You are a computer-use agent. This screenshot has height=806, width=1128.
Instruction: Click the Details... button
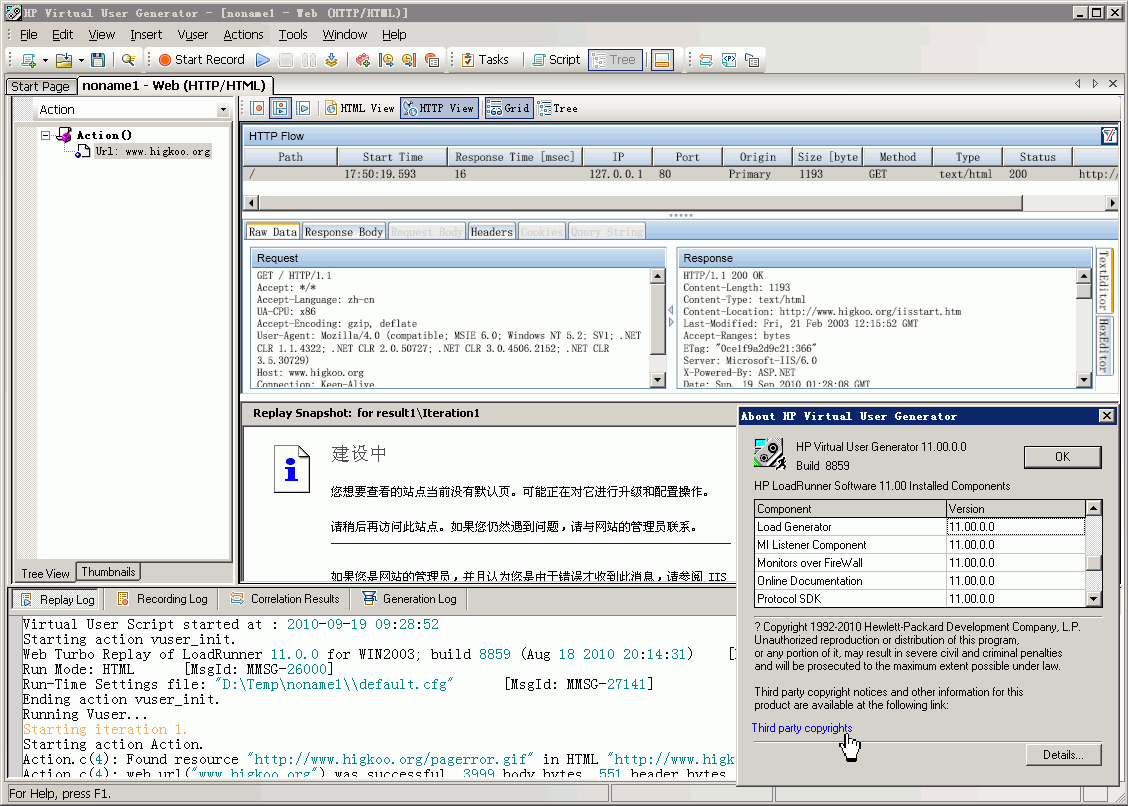click(x=1063, y=755)
